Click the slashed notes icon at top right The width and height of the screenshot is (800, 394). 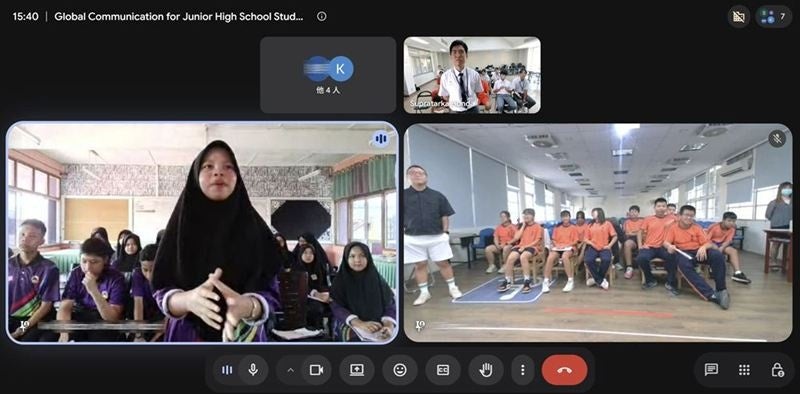click(x=739, y=16)
